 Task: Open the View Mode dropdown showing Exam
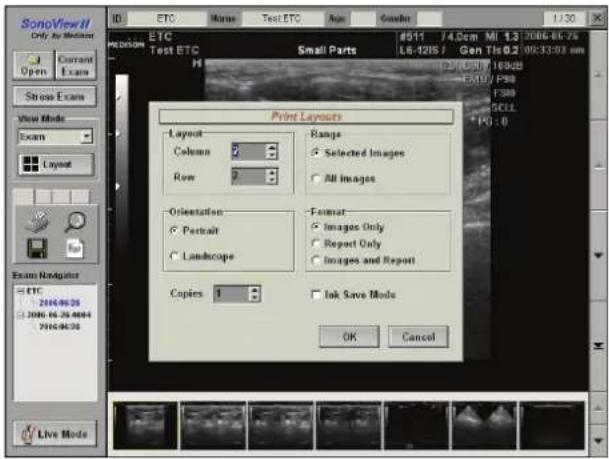pyautogui.click(x=55, y=137)
